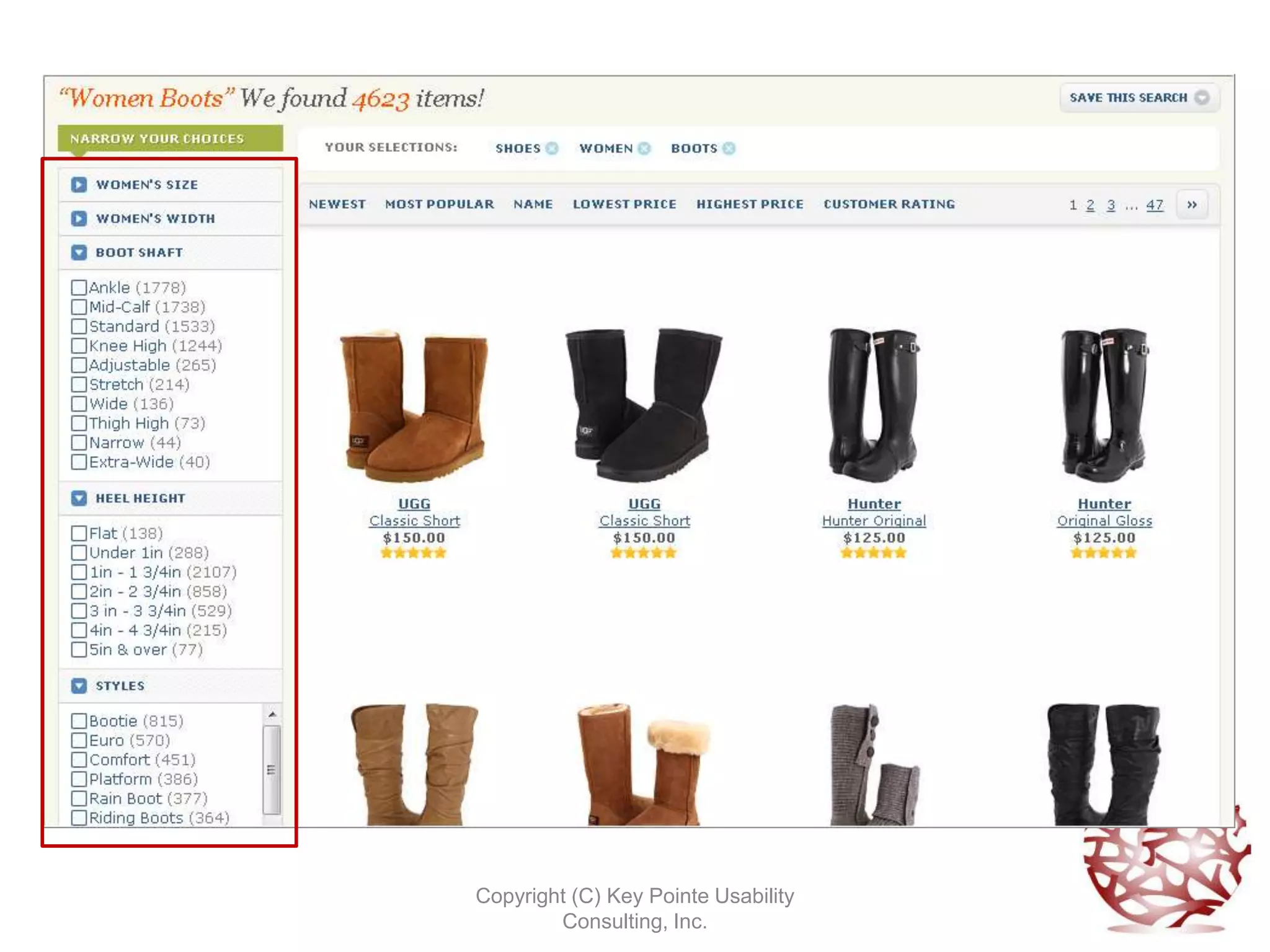Check the Platform style option
The width and height of the screenshot is (1270, 952).
[x=79, y=779]
